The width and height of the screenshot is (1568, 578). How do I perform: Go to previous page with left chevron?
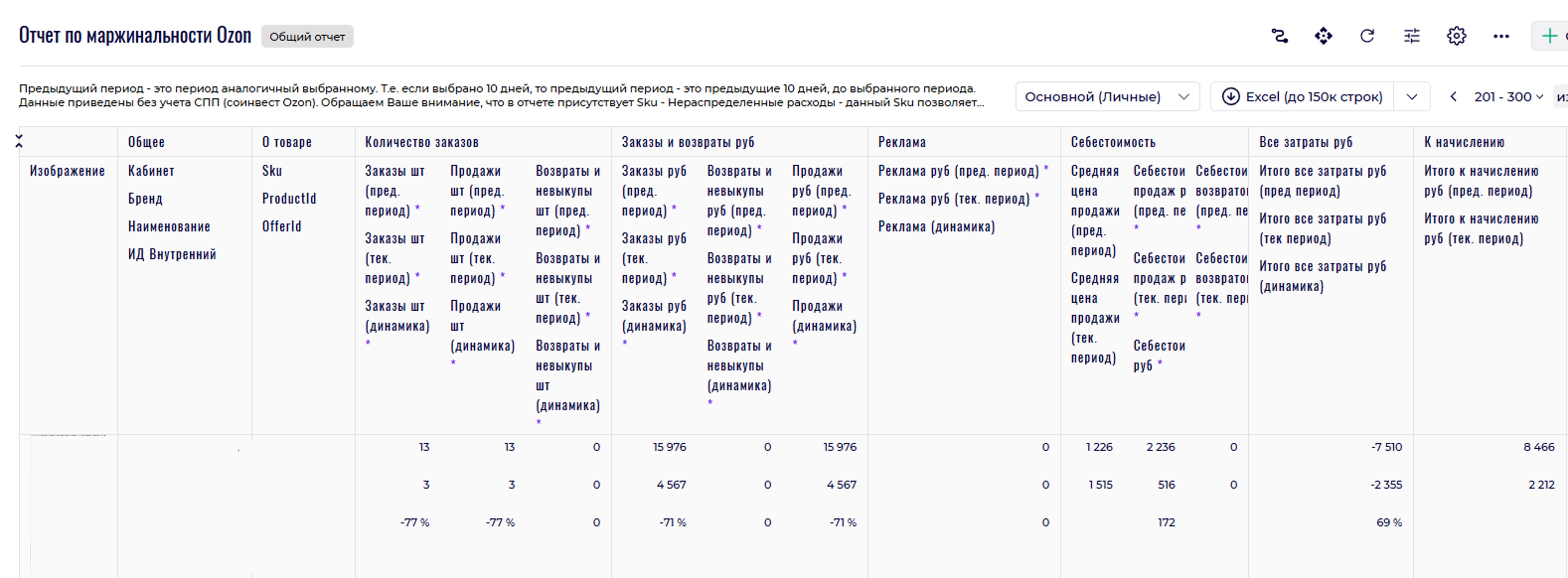click(x=1454, y=97)
